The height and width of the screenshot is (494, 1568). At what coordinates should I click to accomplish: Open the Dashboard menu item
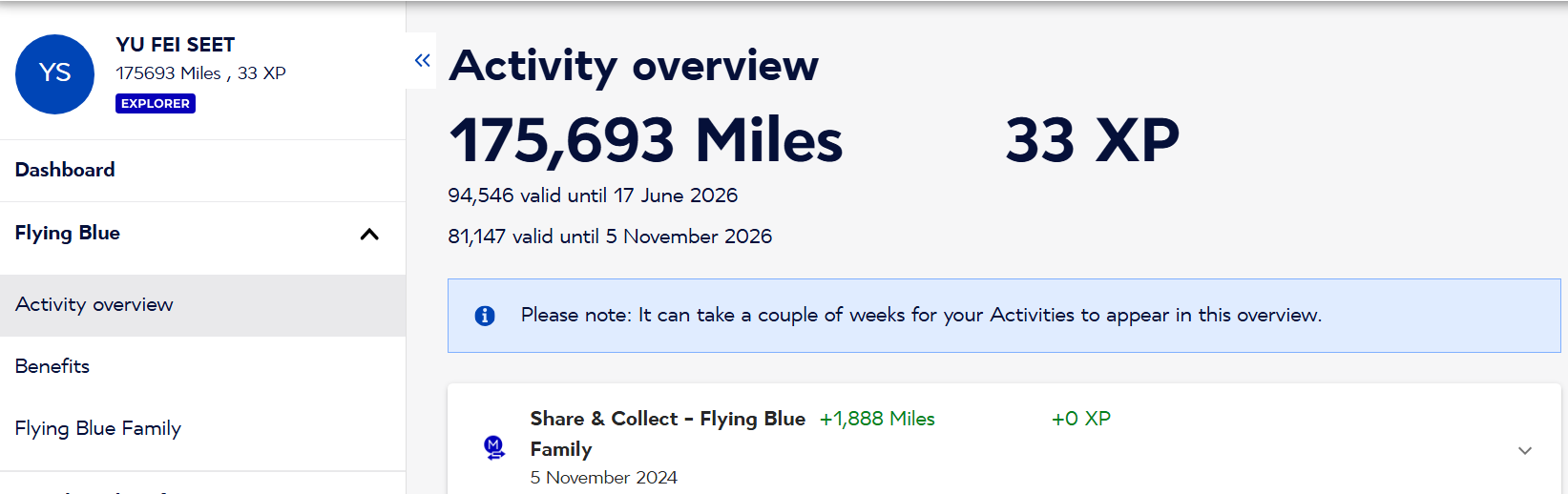point(65,170)
